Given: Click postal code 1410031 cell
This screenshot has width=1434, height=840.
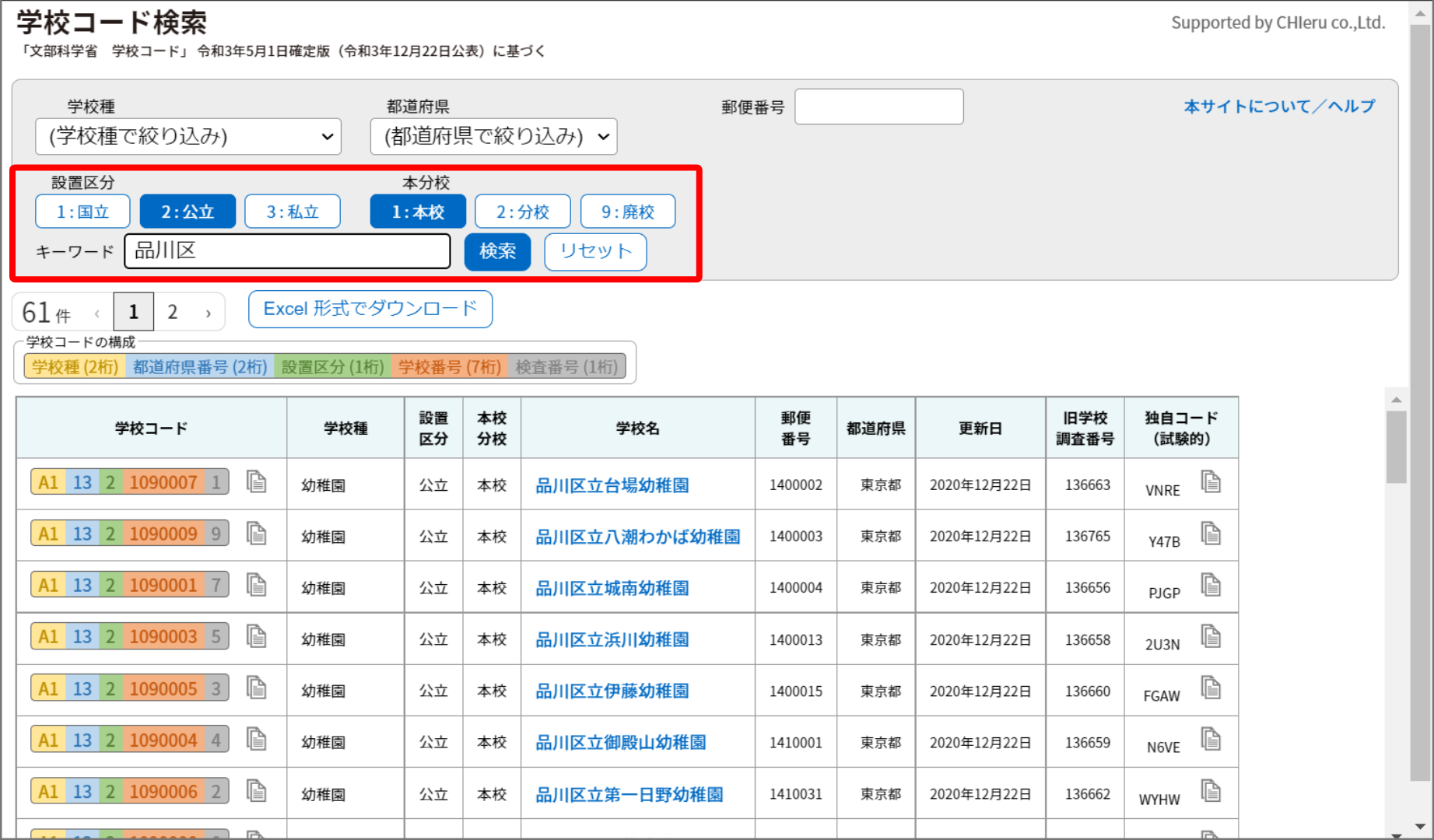Looking at the screenshot, I should point(796,793).
